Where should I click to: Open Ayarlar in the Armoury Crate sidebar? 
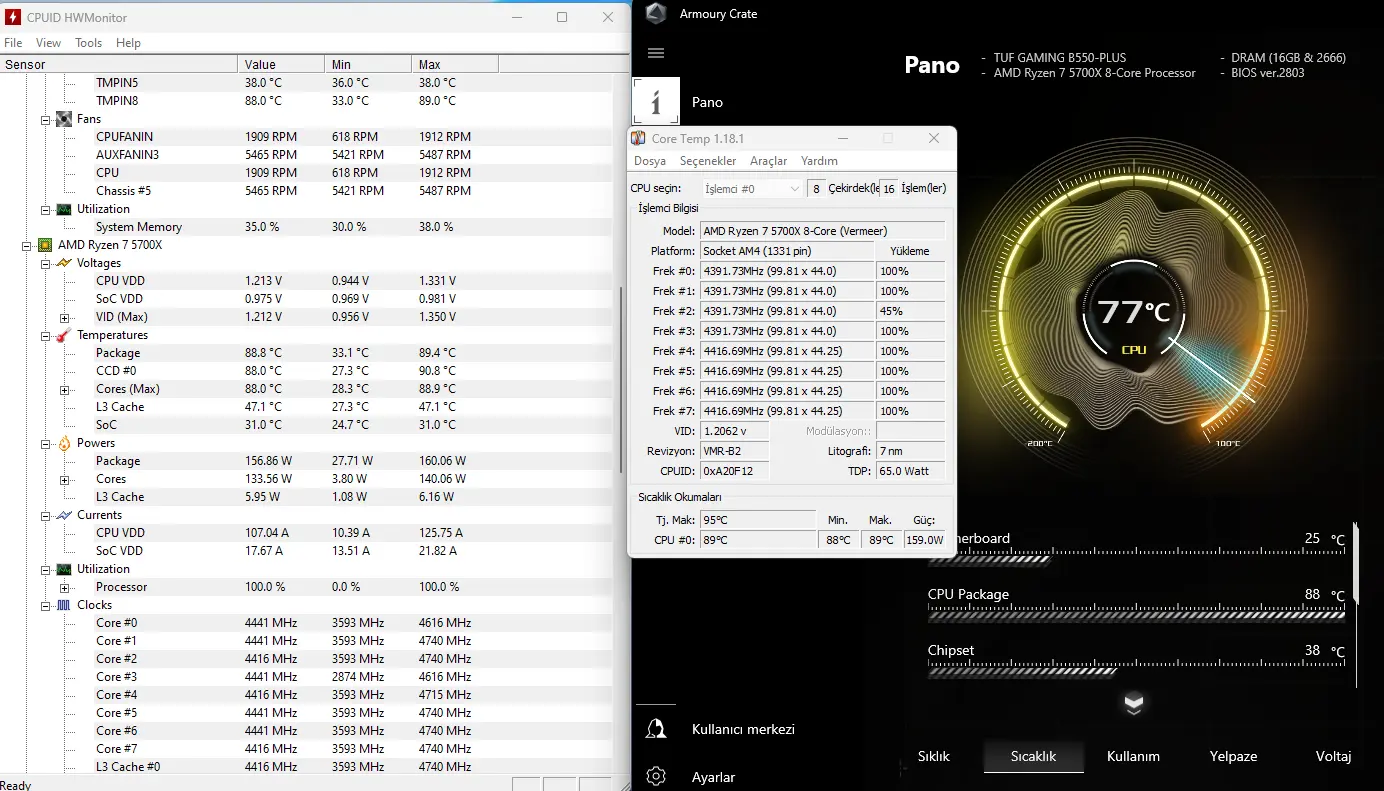point(713,777)
